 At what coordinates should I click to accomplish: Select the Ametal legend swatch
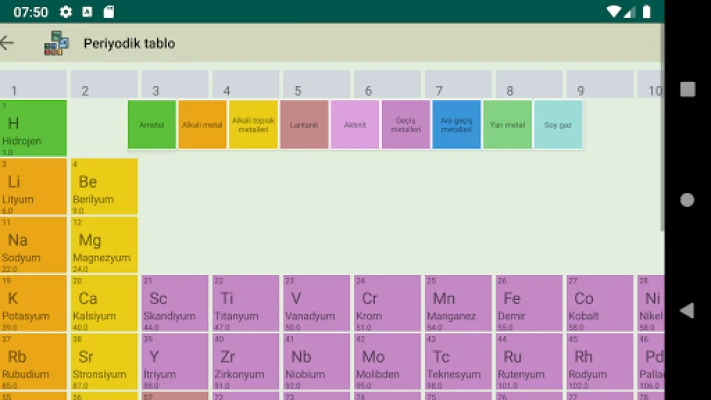click(152, 125)
